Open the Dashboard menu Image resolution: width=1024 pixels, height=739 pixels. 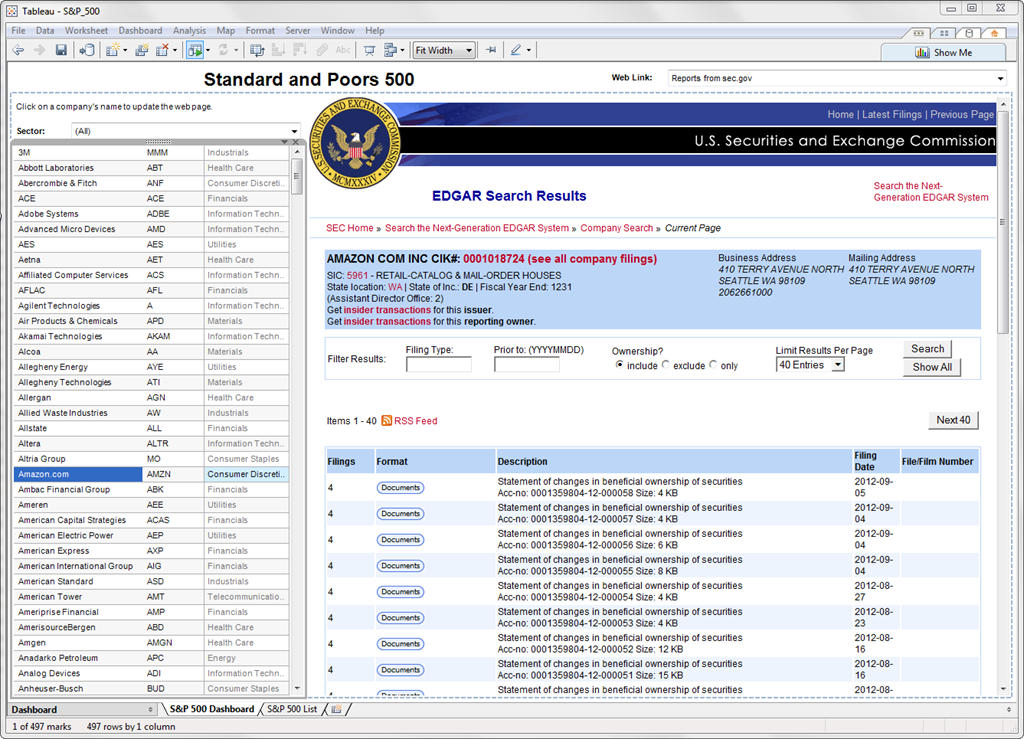coord(140,31)
